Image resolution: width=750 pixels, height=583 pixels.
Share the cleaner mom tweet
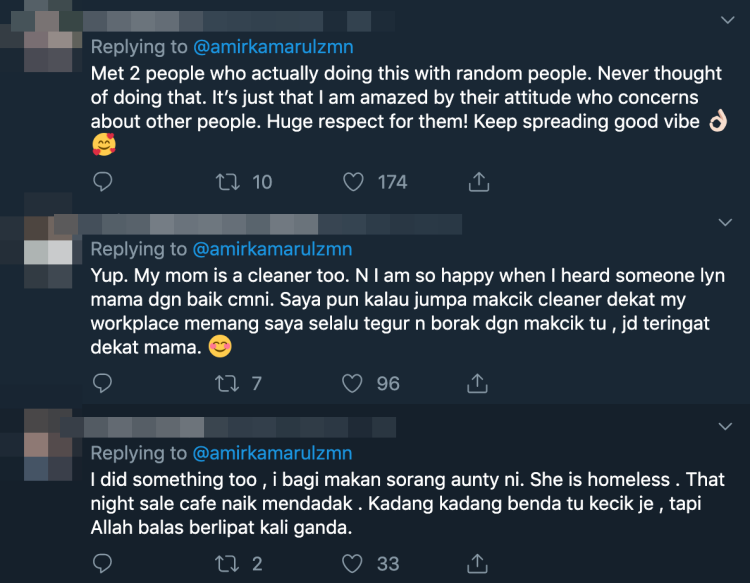(478, 383)
